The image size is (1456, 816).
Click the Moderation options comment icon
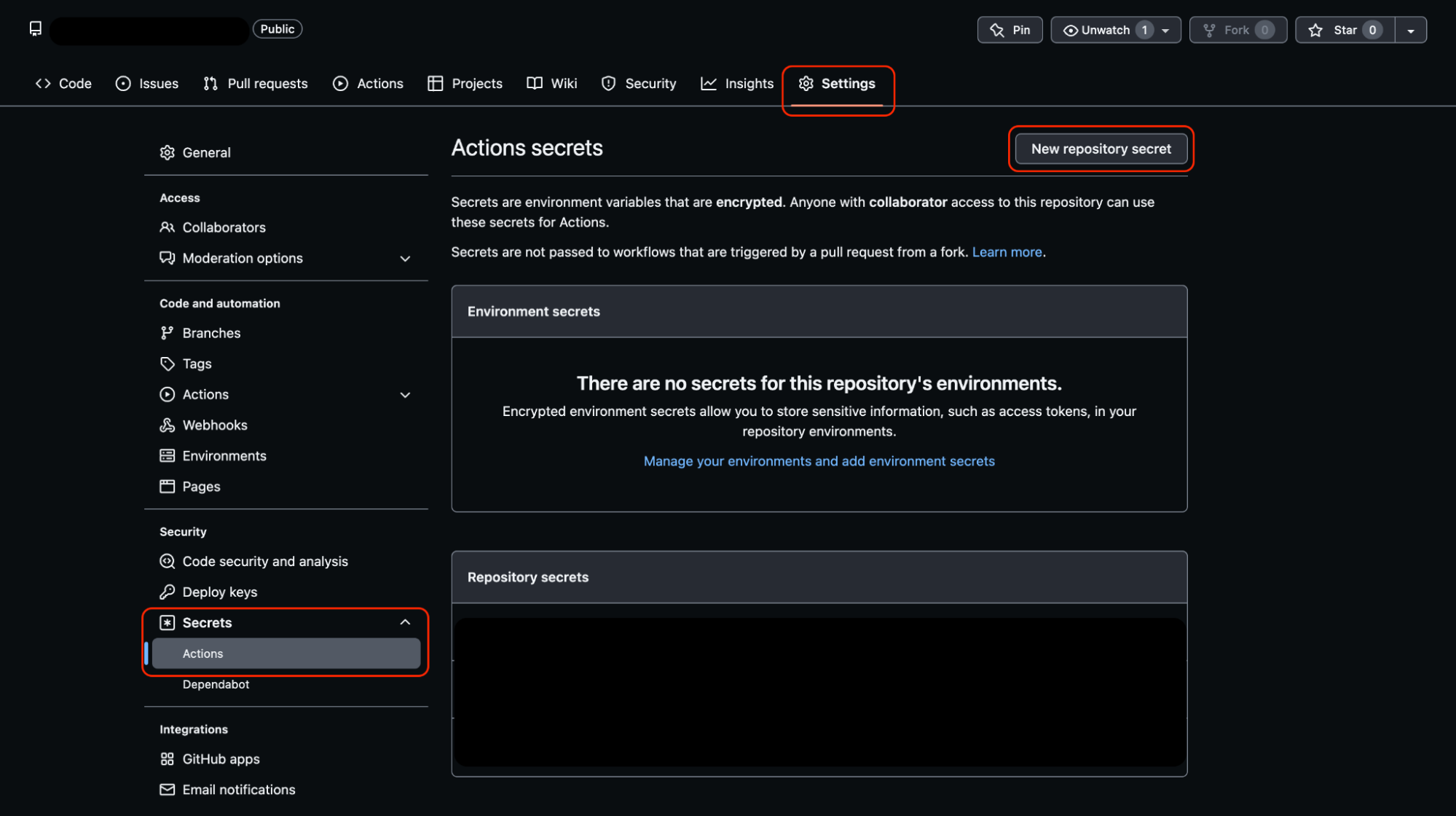click(x=168, y=258)
